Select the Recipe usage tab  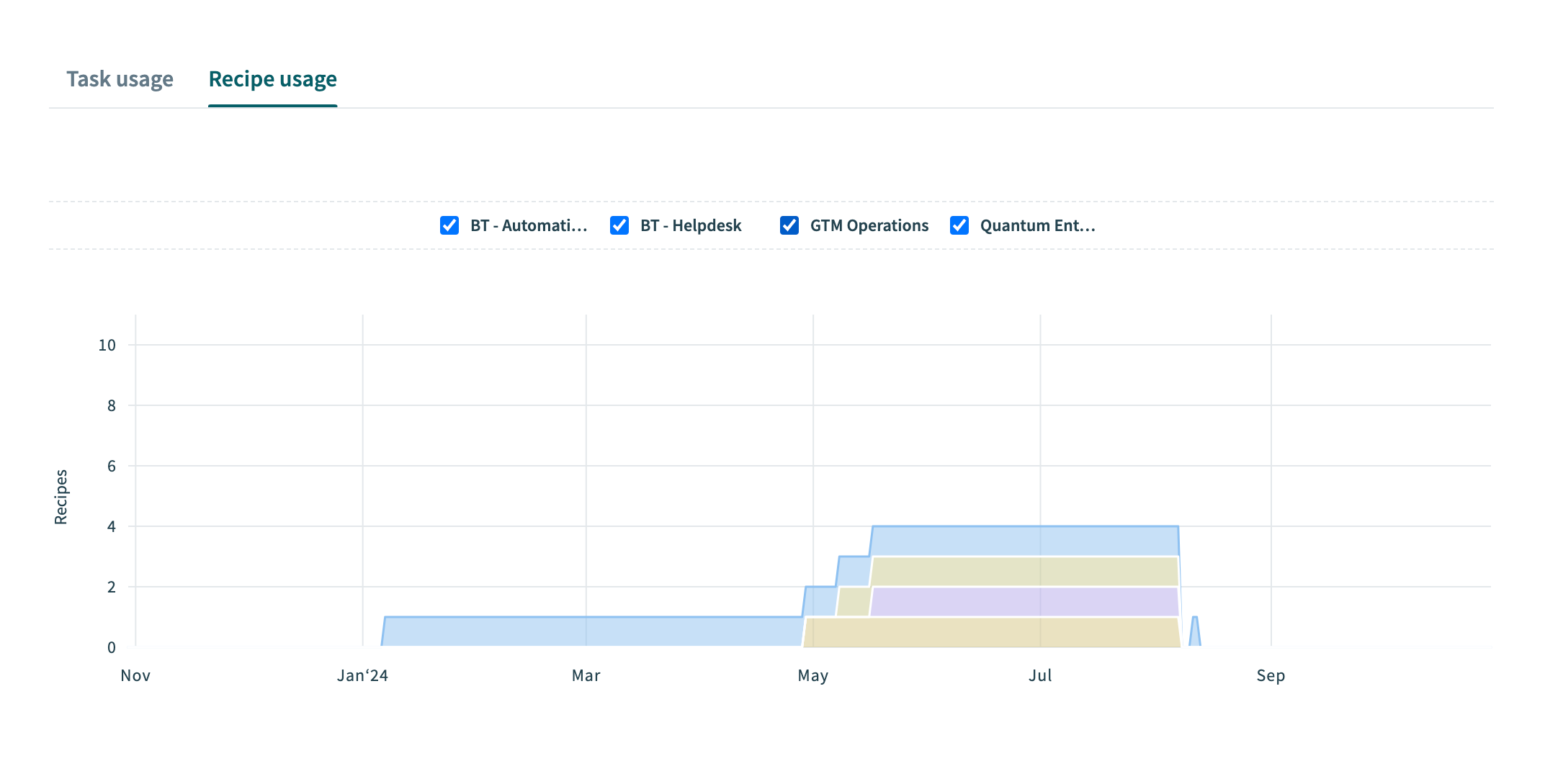tap(272, 79)
